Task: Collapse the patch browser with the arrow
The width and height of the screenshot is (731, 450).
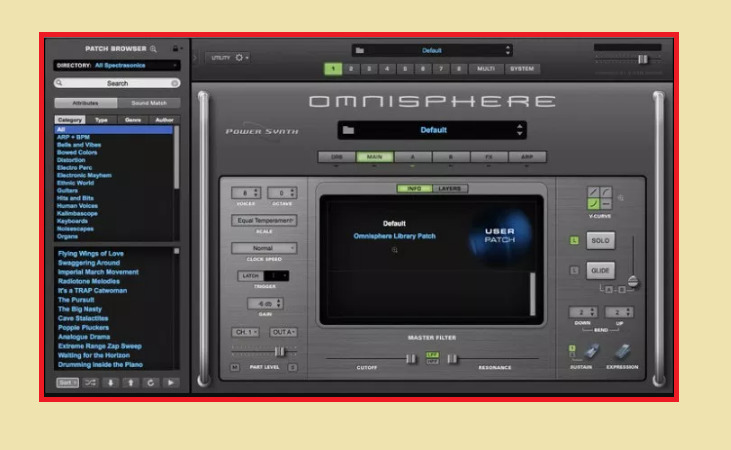Action: click(x=195, y=58)
